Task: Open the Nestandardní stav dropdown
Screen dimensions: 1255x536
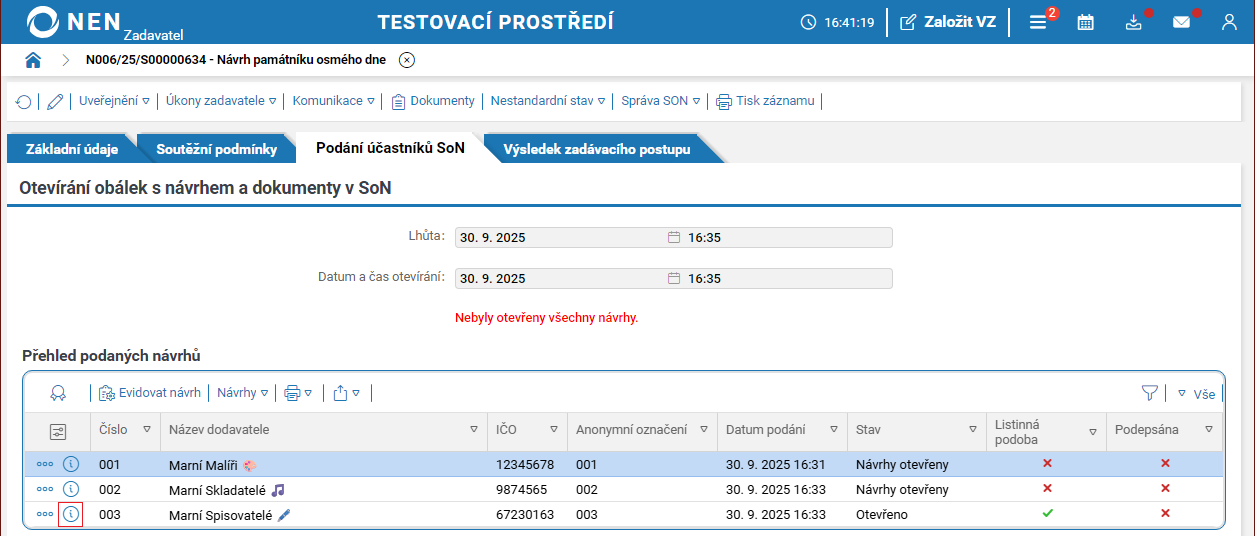Action: [x=548, y=101]
